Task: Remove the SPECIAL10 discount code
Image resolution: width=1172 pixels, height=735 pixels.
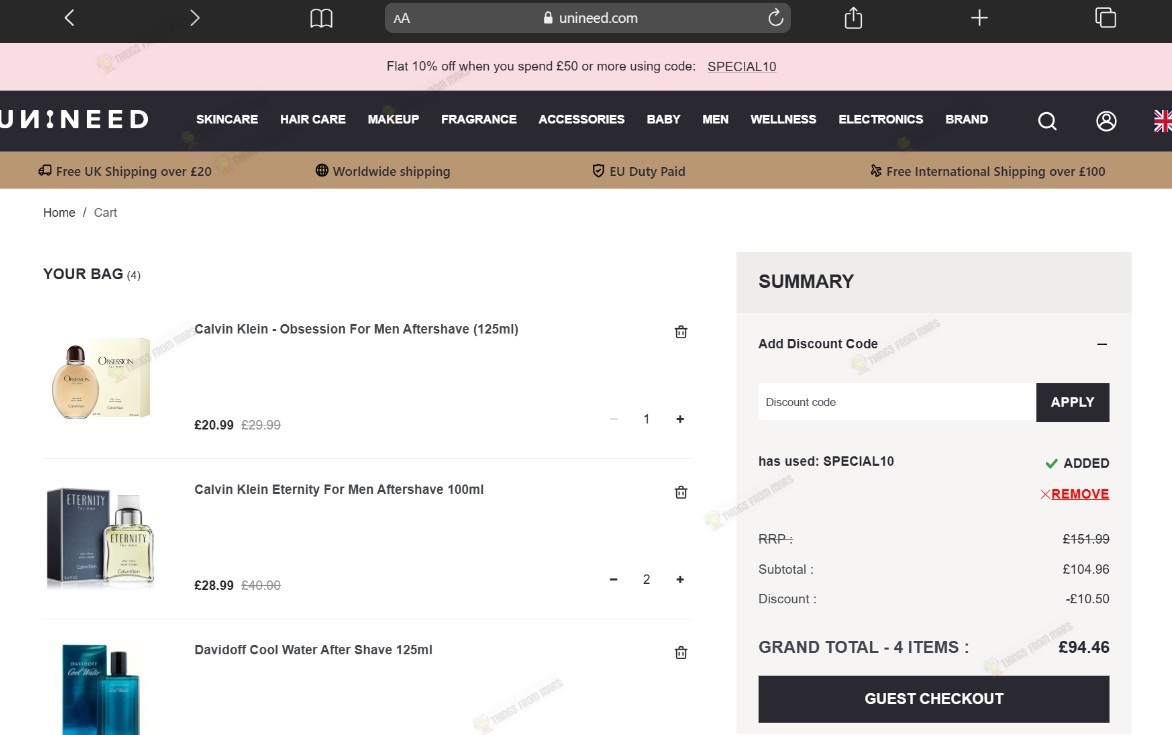Action: point(1074,494)
